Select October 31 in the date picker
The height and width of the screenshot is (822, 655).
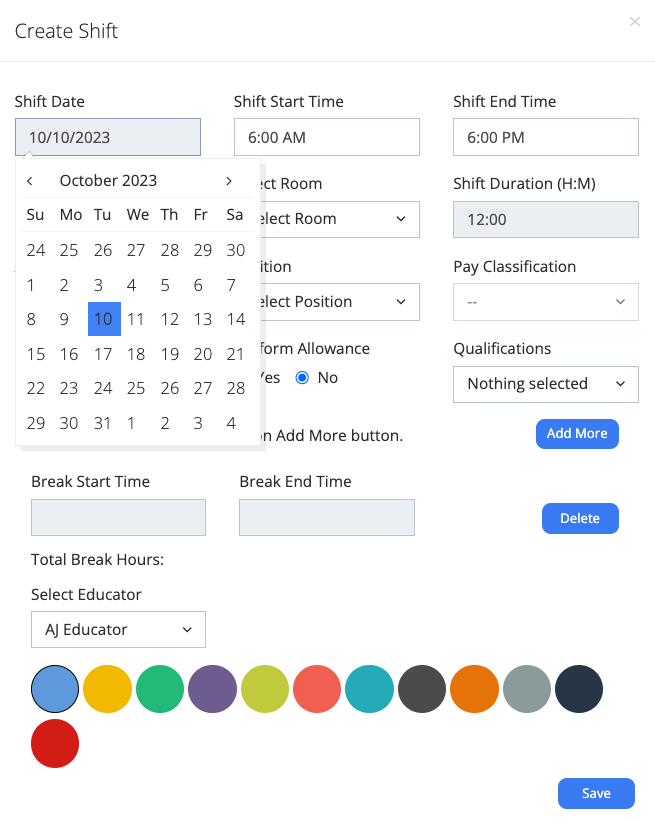coord(103,423)
